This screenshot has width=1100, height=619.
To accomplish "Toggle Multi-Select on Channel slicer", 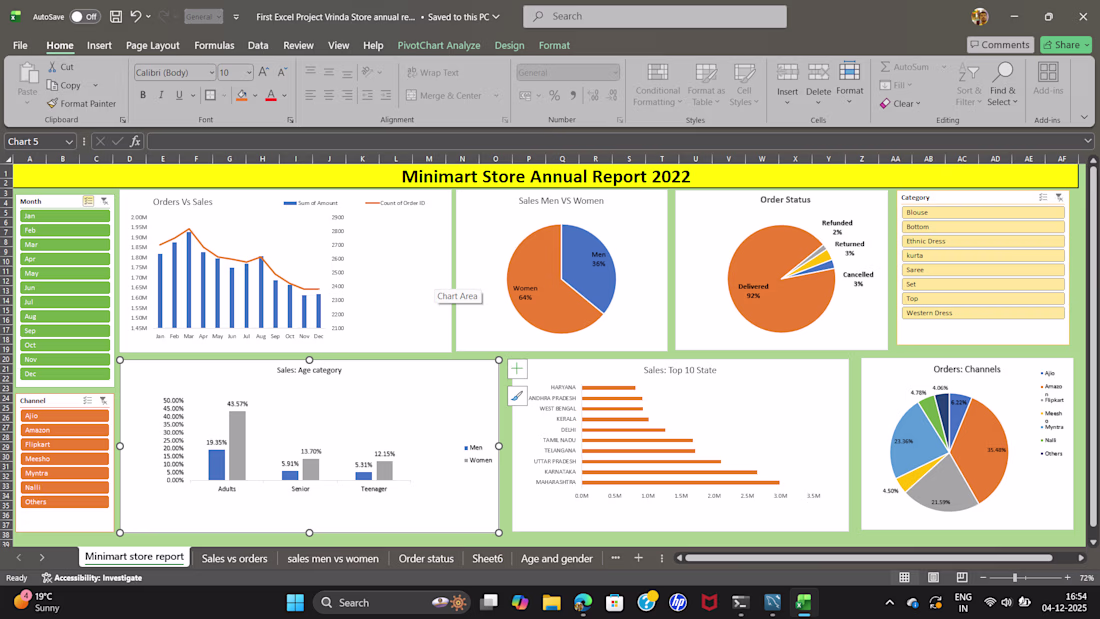I will point(88,400).
